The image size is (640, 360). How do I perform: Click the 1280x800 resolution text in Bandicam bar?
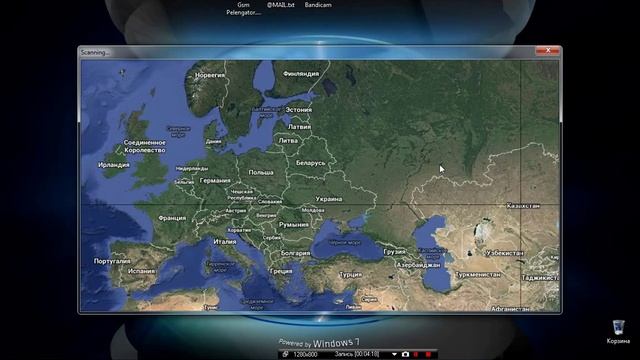pos(305,354)
